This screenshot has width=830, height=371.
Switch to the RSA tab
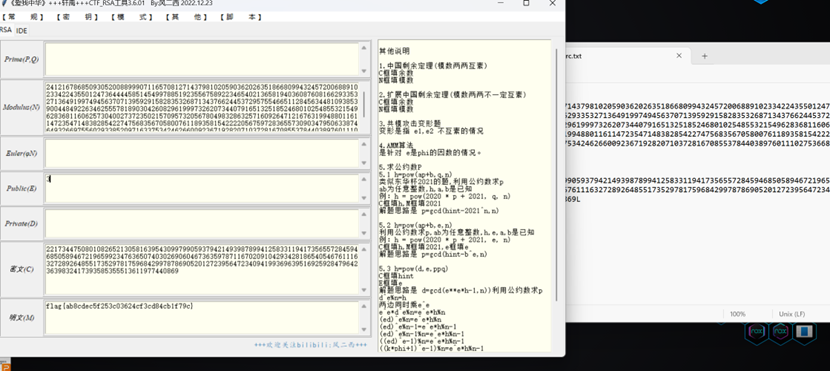tap(6, 30)
